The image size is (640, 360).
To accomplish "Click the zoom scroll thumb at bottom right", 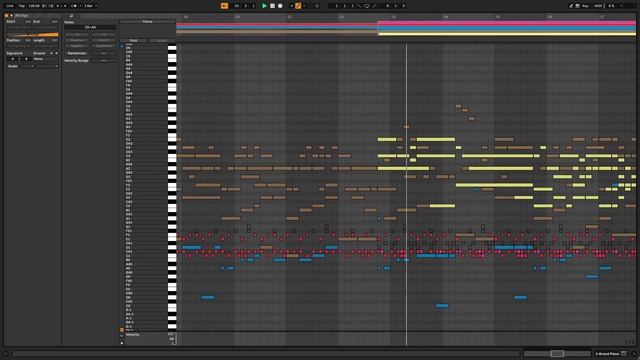I will tap(557, 353).
